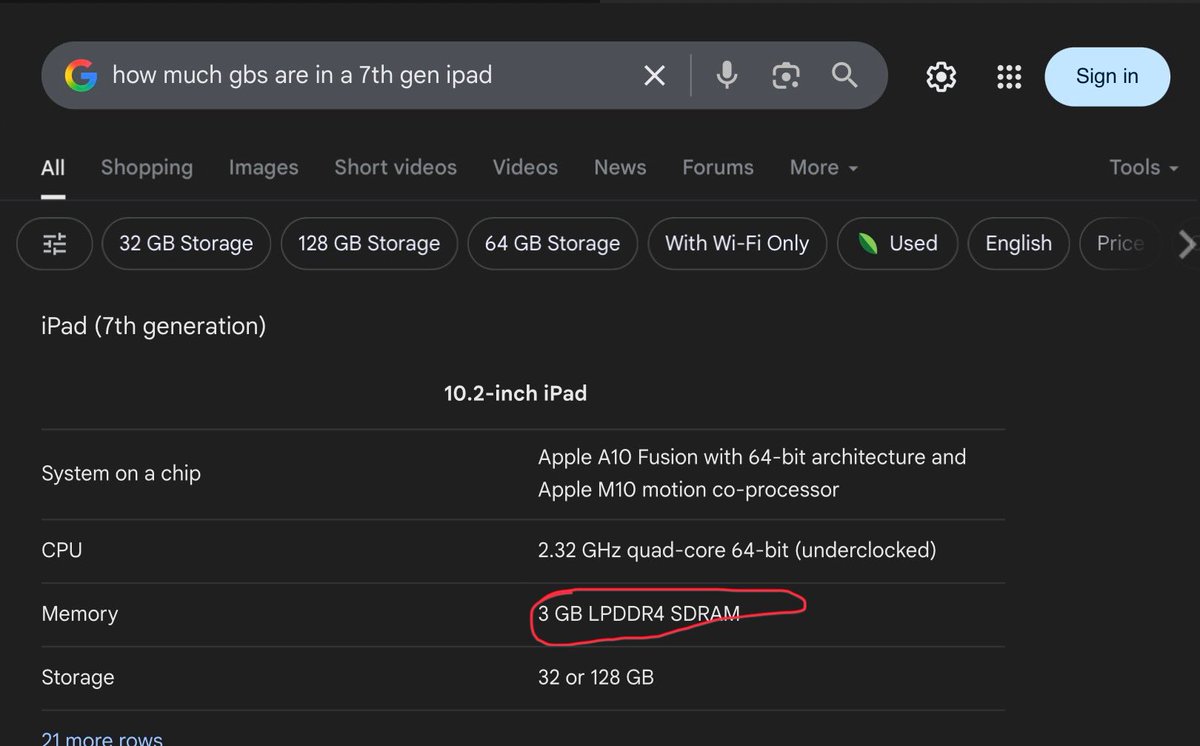Filter by 128 GB Storage chip
The width and height of the screenshot is (1200, 746).
click(x=369, y=243)
